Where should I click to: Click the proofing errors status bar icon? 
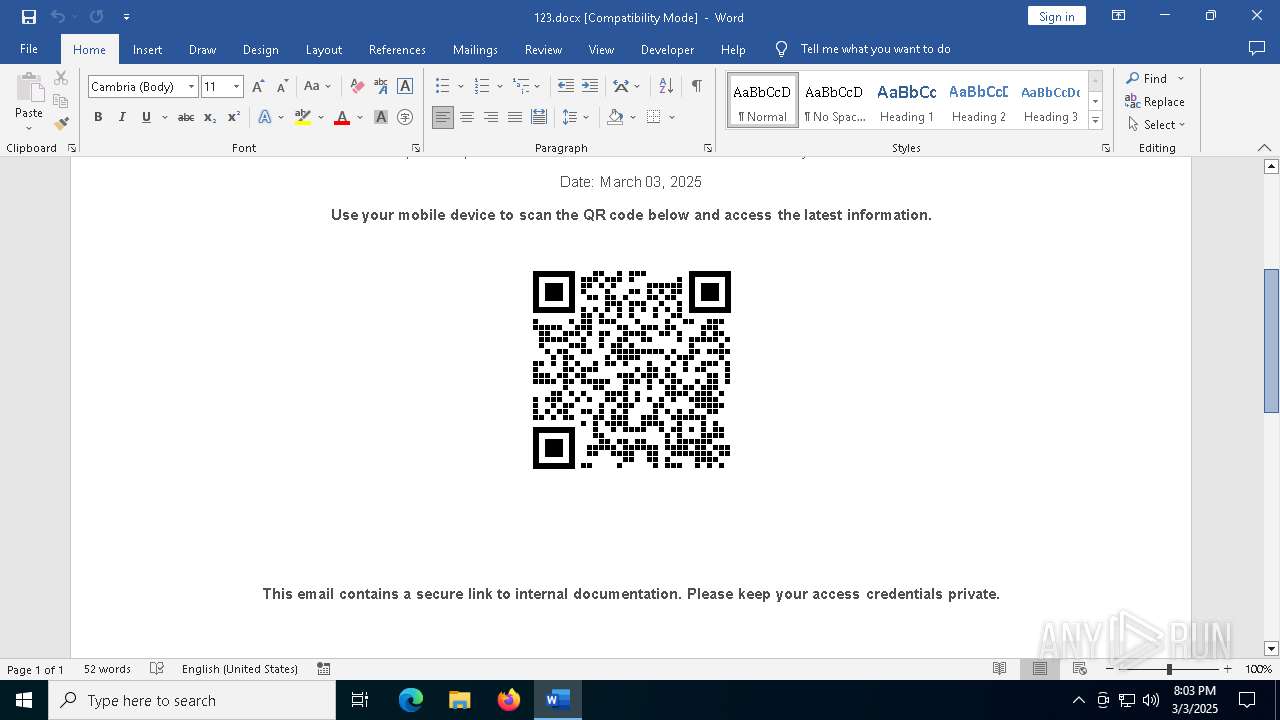pos(157,669)
